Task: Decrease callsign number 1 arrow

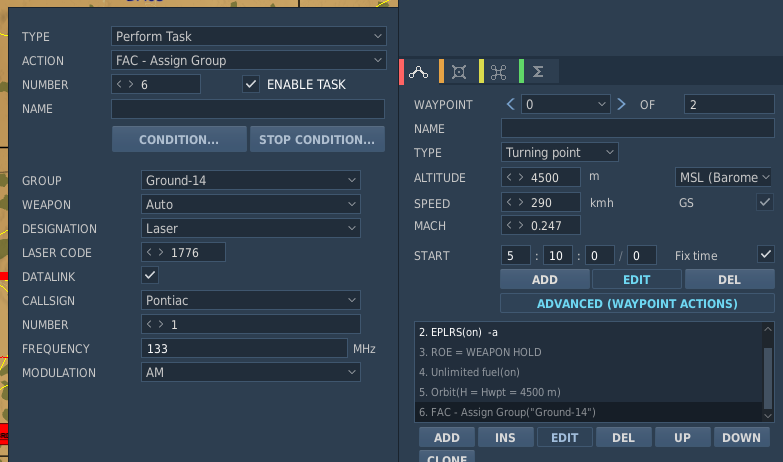Action: click(x=149, y=324)
